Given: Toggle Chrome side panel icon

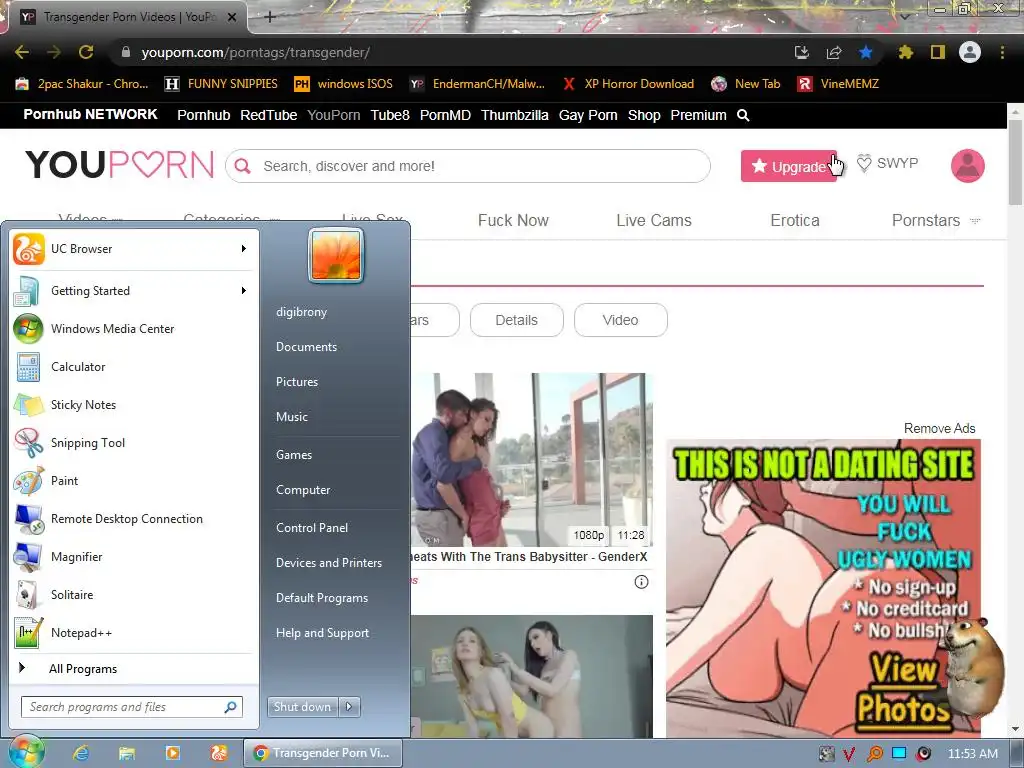Looking at the screenshot, I should tap(938, 52).
